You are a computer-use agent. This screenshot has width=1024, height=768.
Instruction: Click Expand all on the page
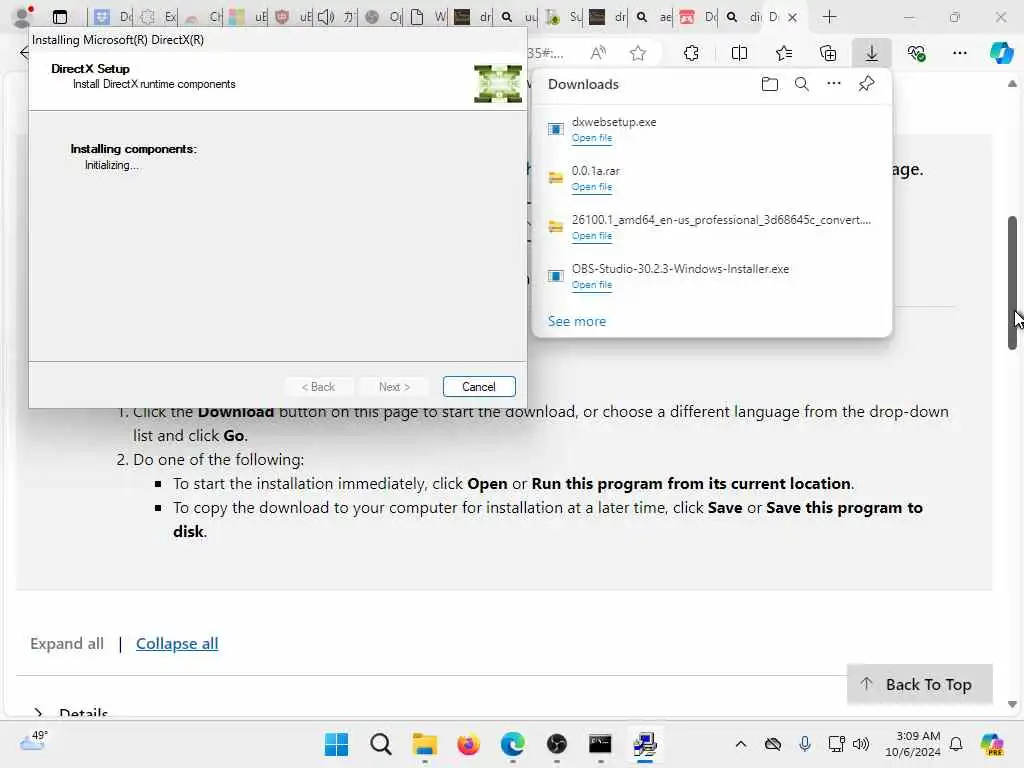(67, 643)
